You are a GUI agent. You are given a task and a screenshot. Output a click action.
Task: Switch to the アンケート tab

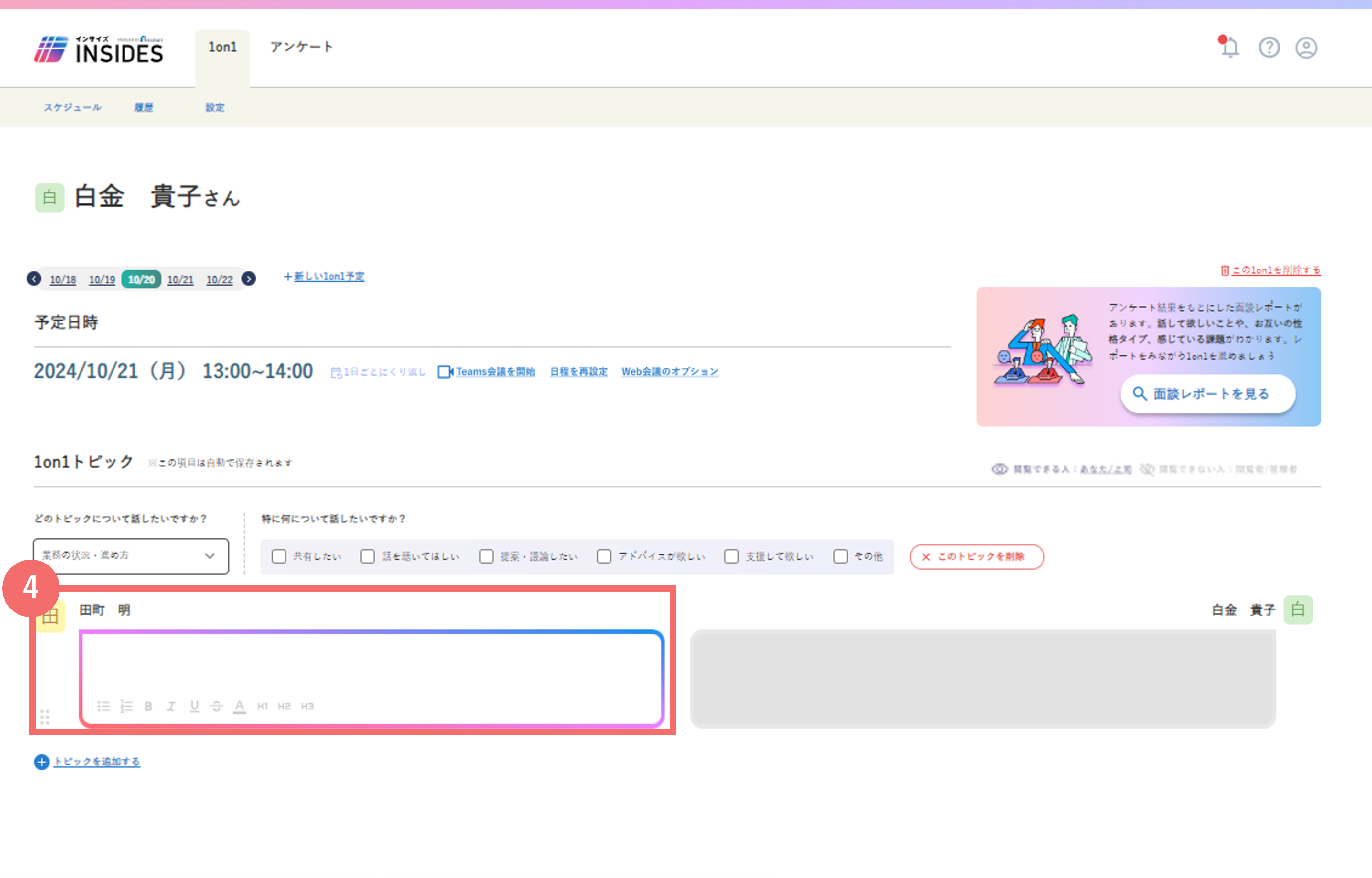coord(301,47)
